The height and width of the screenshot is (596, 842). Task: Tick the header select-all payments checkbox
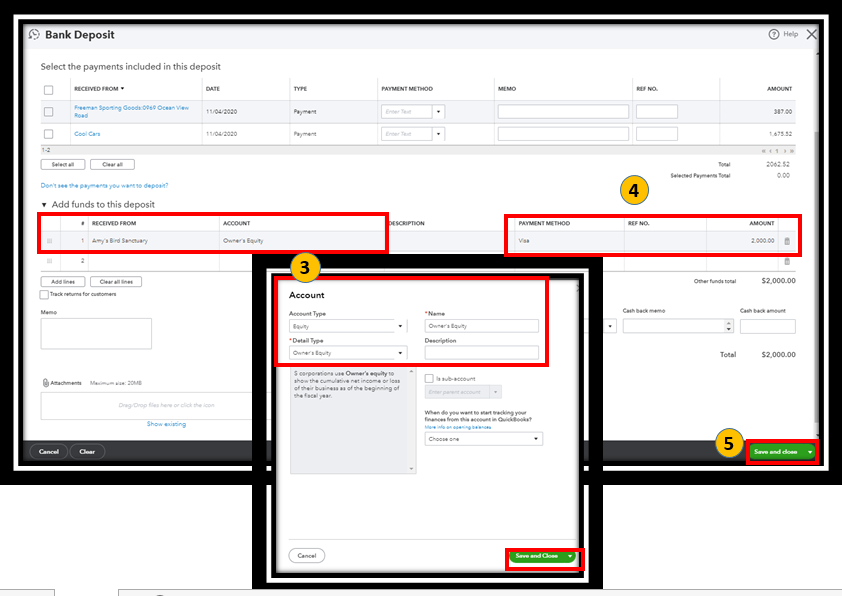point(48,90)
